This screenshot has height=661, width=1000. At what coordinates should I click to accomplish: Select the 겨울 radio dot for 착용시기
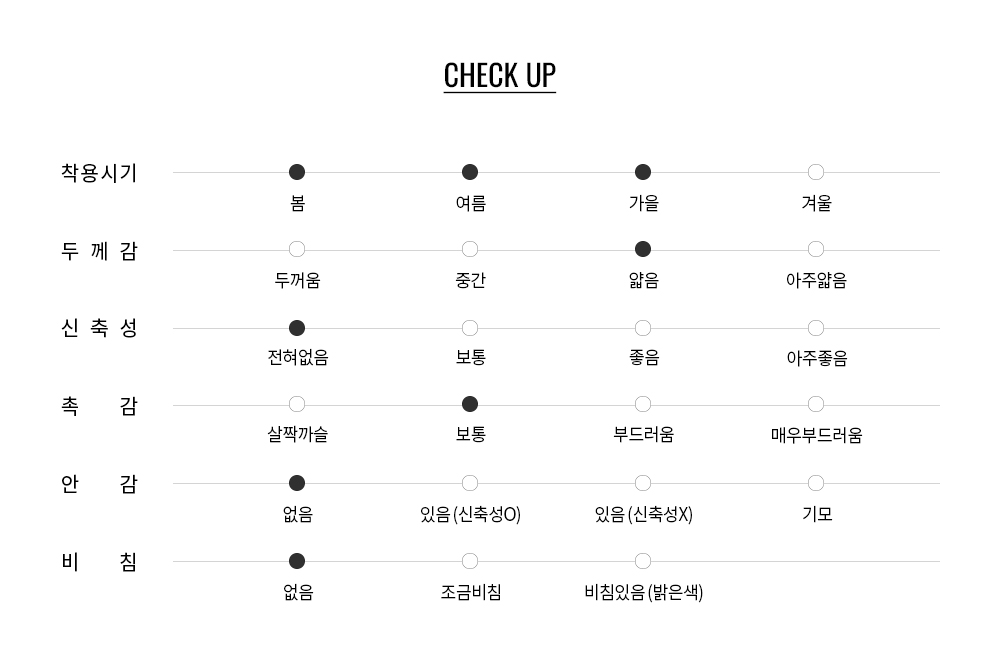pyautogui.click(x=816, y=172)
